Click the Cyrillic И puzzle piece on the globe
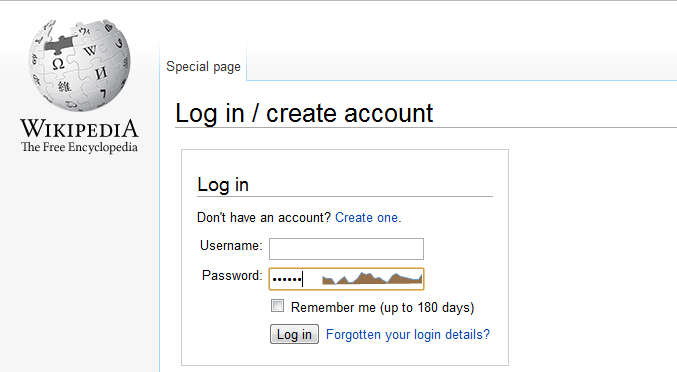 click(101, 73)
